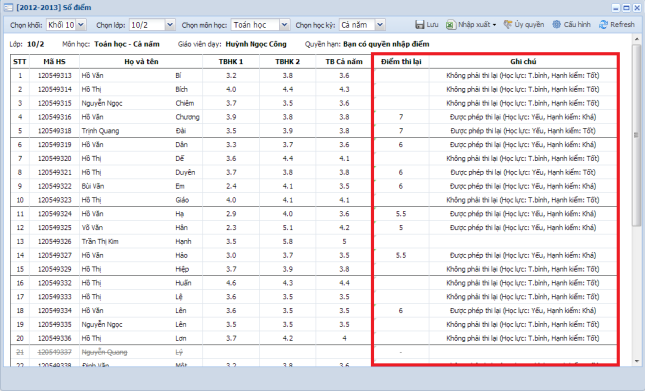Click Điểm thi lại cell for Đài
645x391 pixels.
pyautogui.click(x=401, y=131)
